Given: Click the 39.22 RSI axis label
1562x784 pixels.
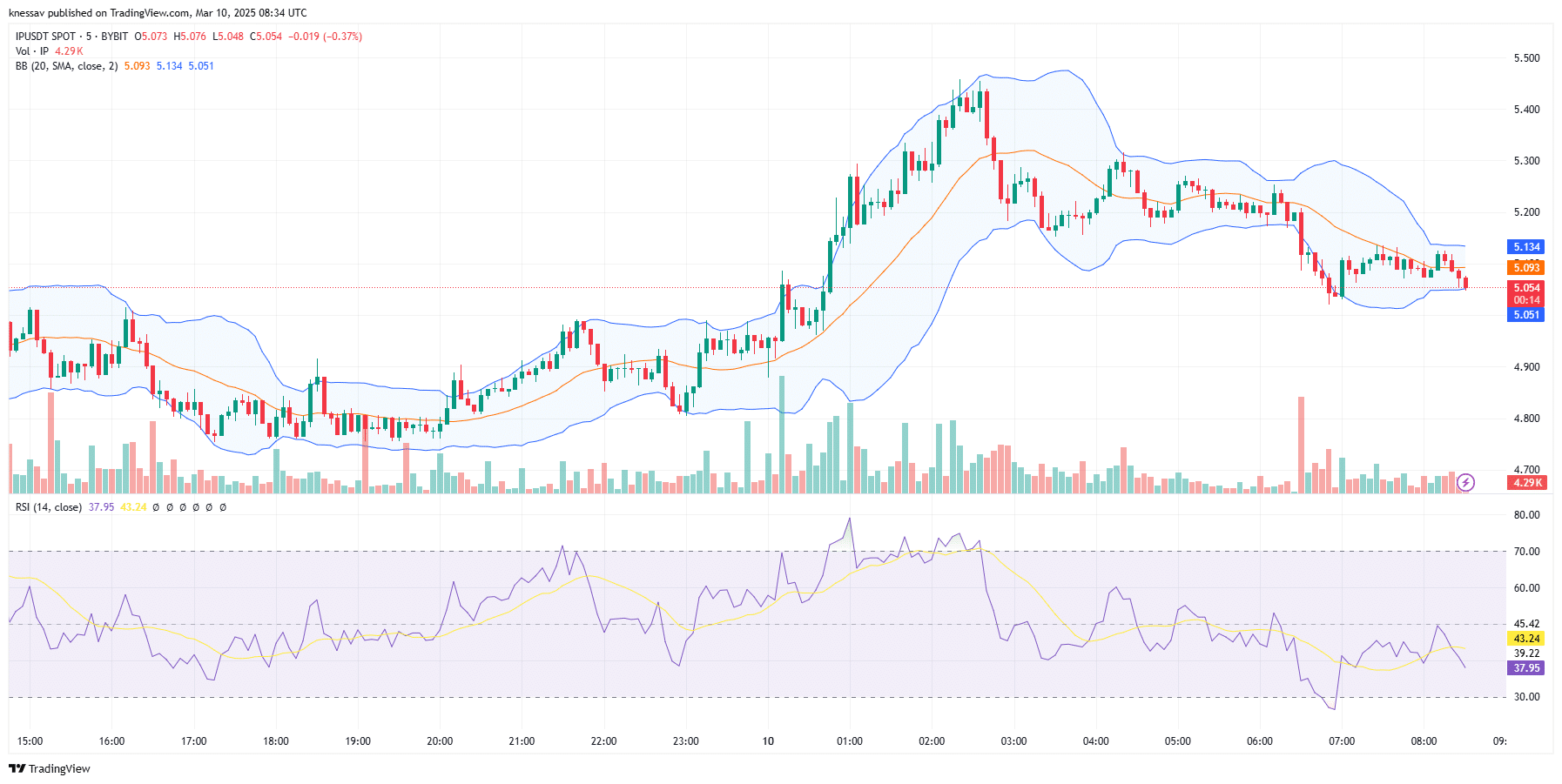Looking at the screenshot, I should click(x=1526, y=653).
